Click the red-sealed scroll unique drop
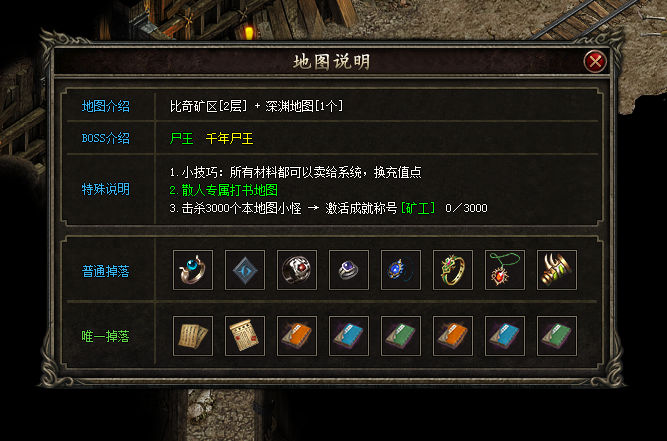The height and width of the screenshot is (441, 667). [245, 336]
